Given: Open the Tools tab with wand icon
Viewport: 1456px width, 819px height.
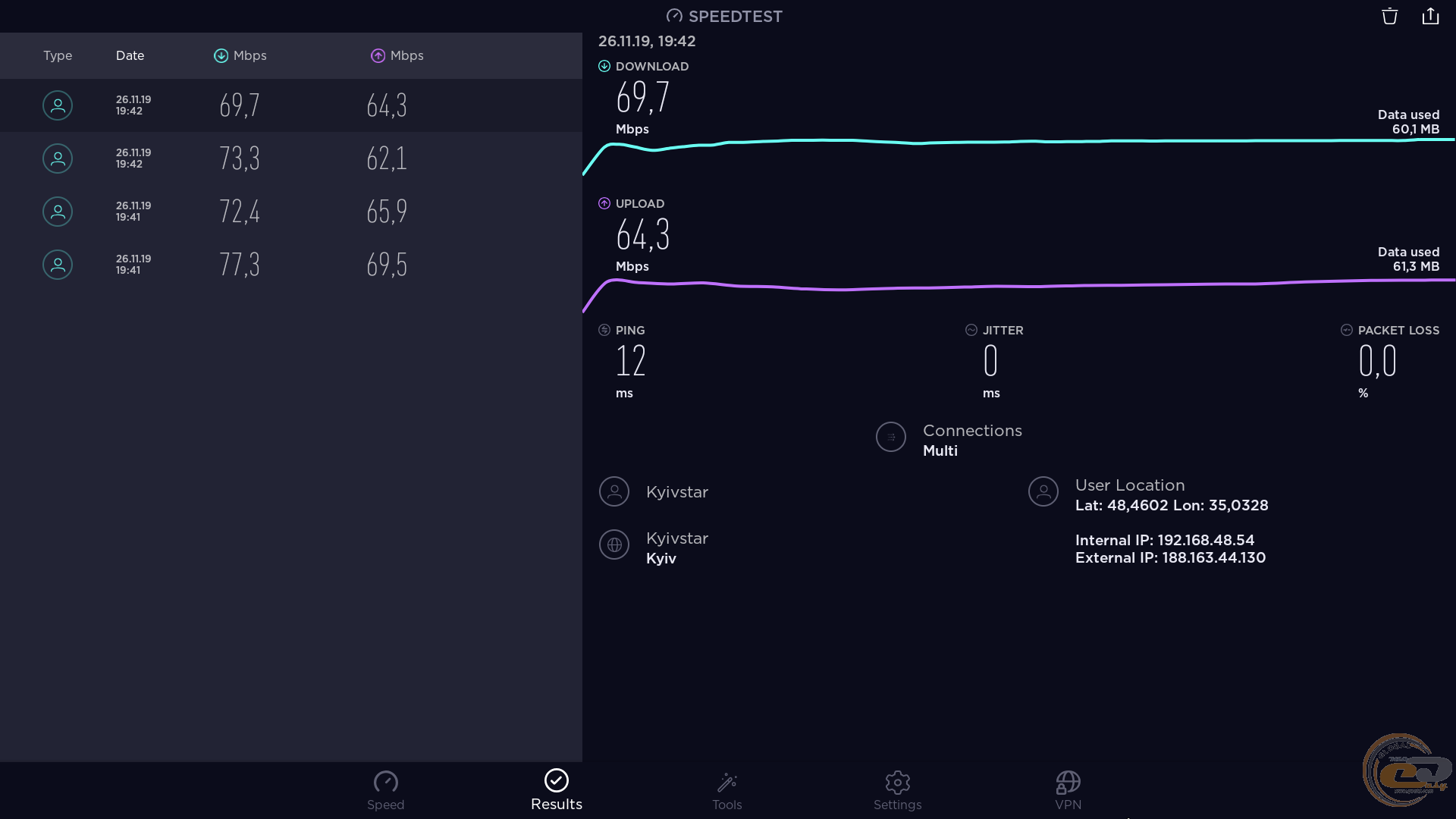Looking at the screenshot, I should (726, 790).
